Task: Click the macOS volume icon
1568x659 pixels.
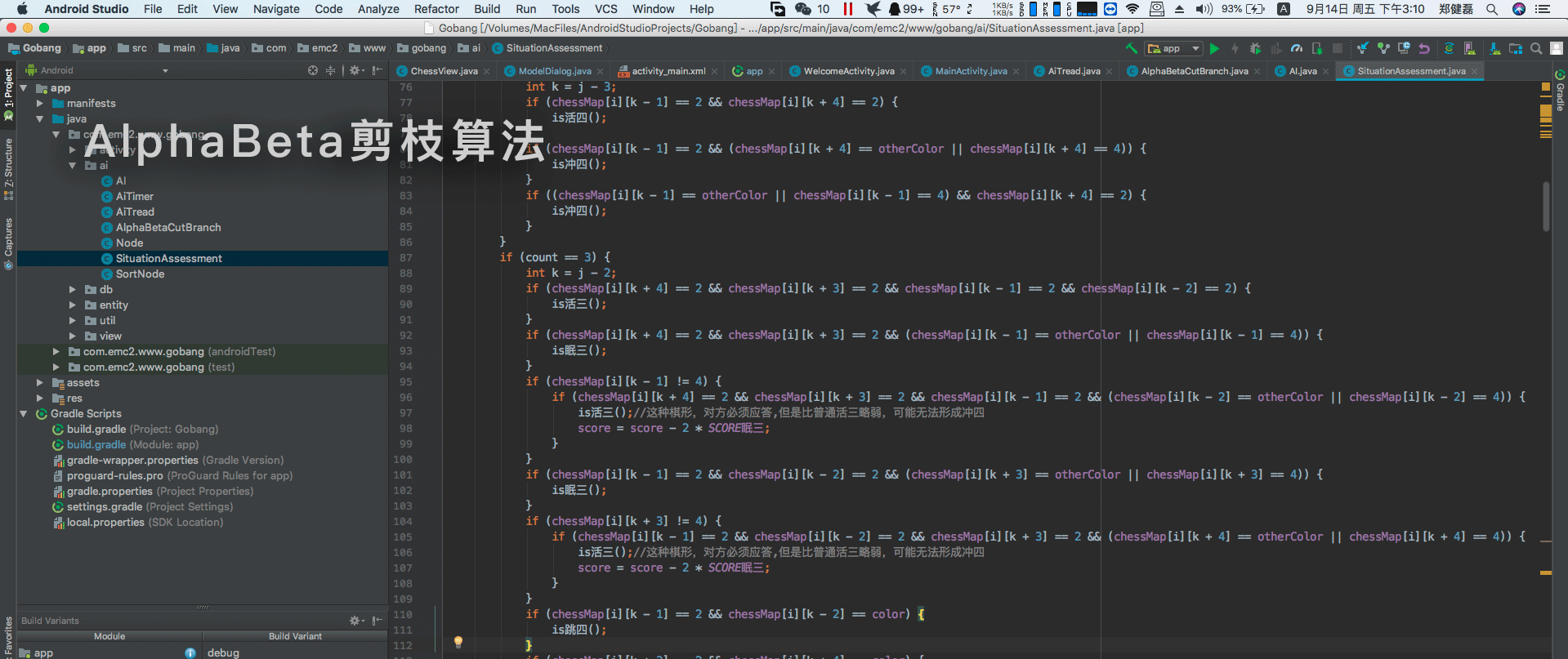Action: click(1204, 9)
